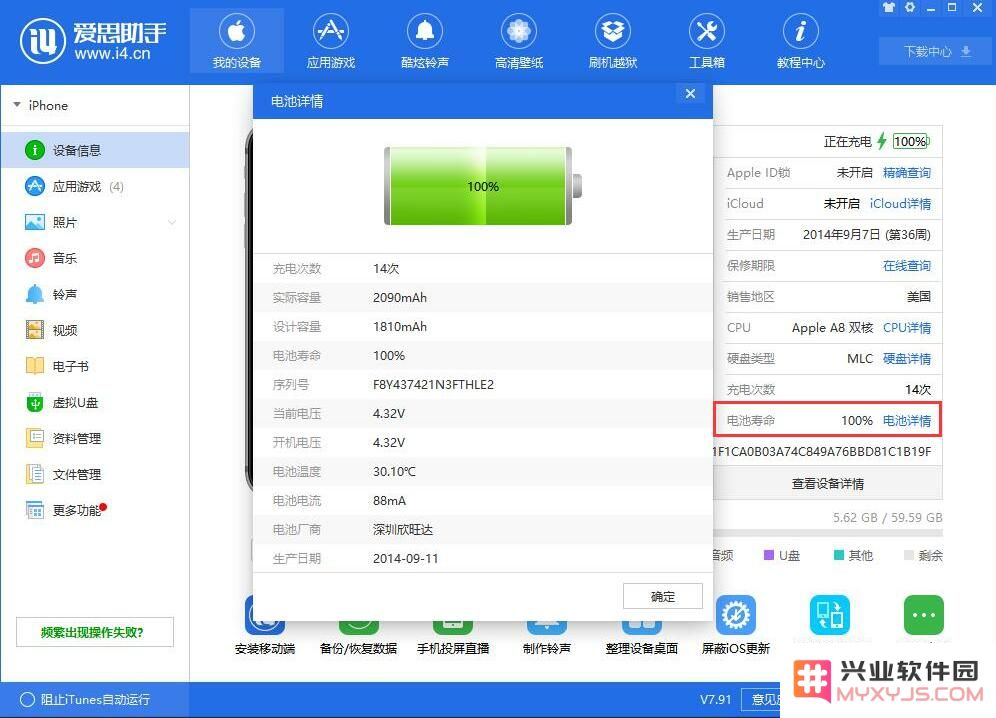Click version label V7.91
The image size is (996, 718).
coord(715,700)
